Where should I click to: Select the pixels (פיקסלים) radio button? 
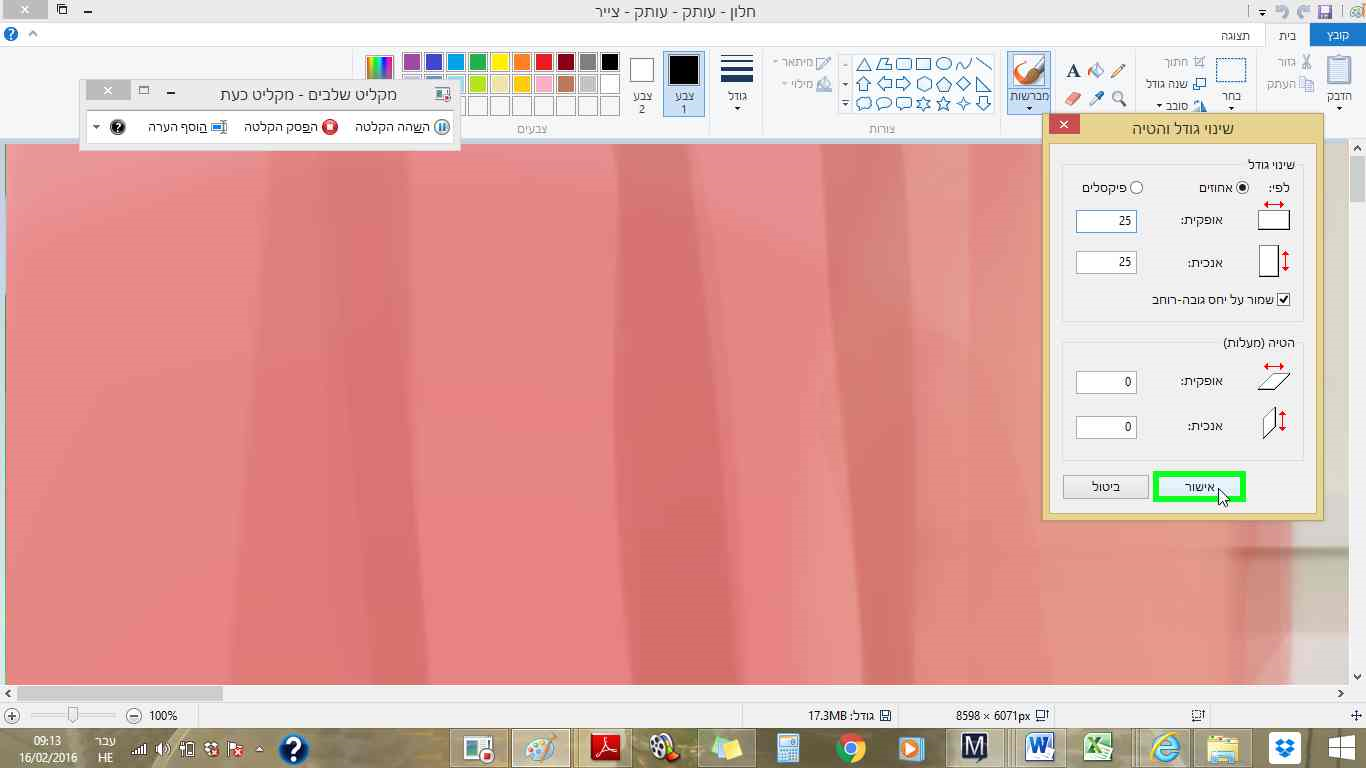click(1136, 187)
